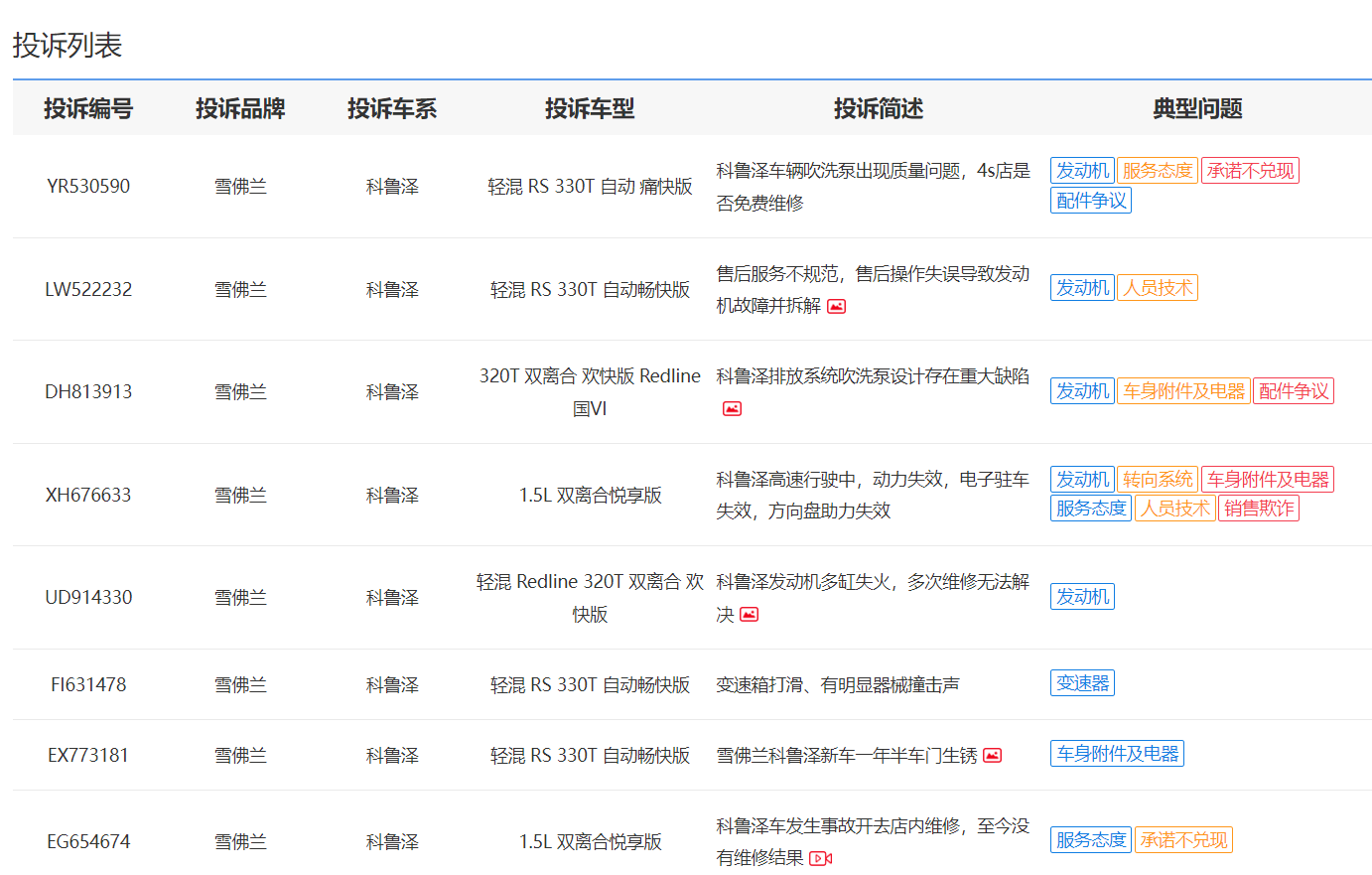Open complaint number EX773181

(88, 756)
